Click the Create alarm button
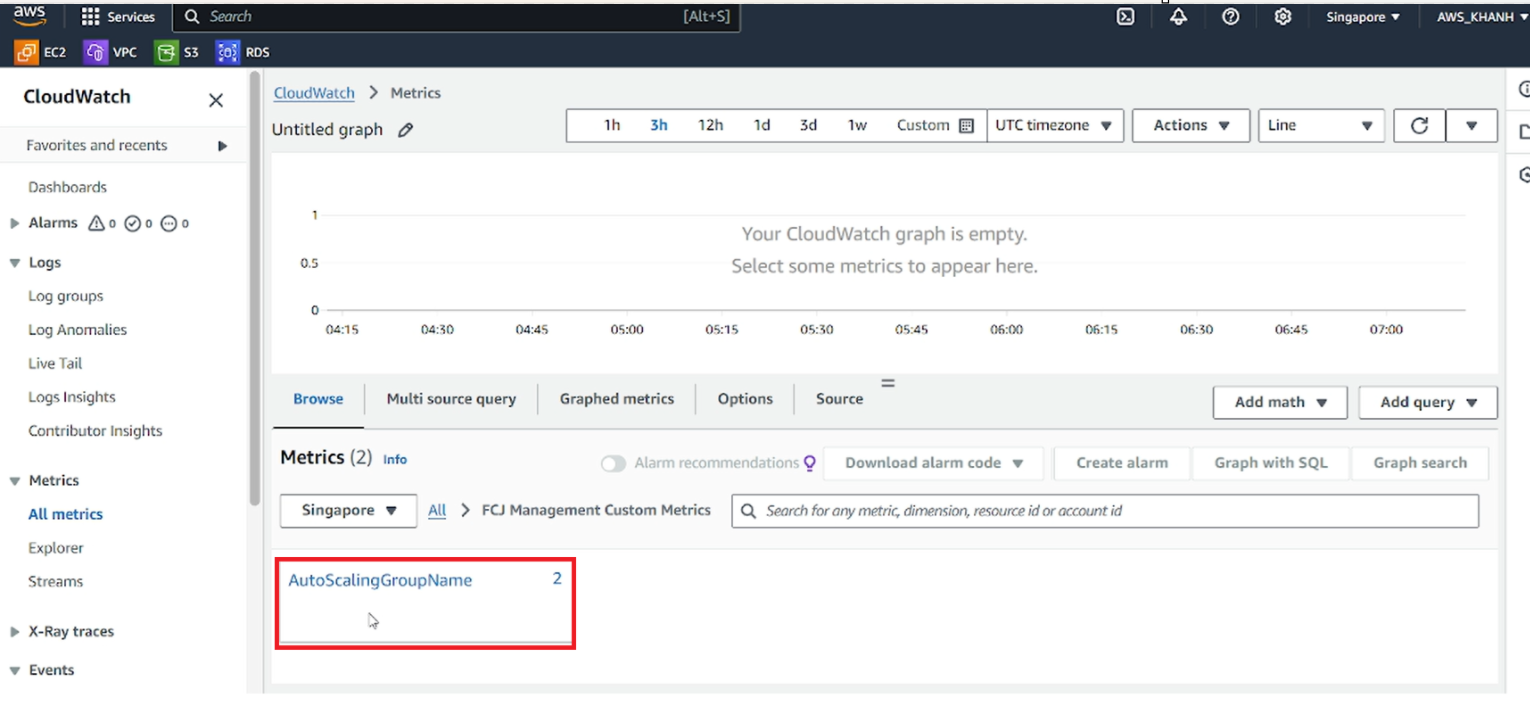 1122,463
